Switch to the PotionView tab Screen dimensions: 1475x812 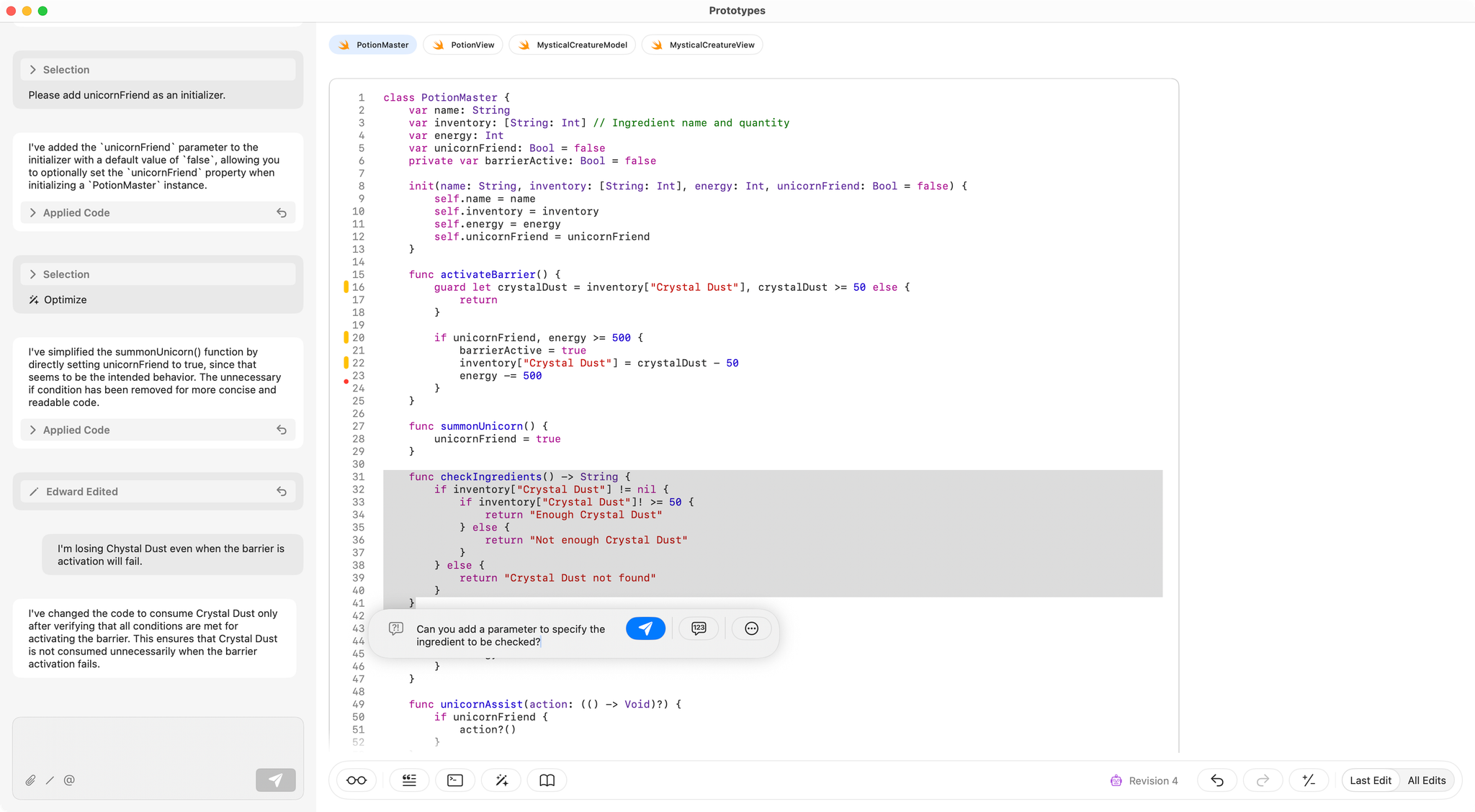click(x=463, y=45)
